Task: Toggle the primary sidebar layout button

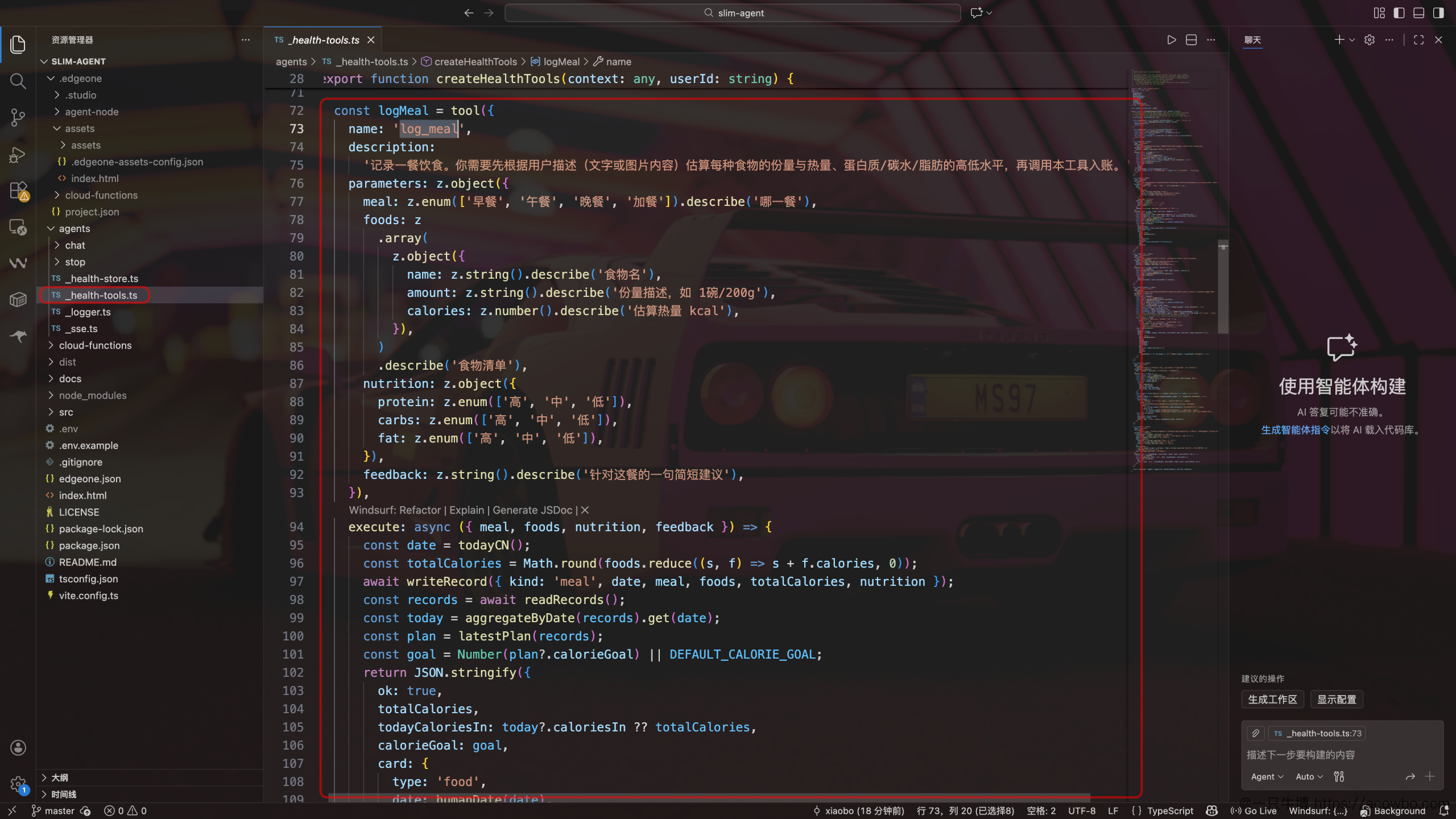Action: [1399, 13]
